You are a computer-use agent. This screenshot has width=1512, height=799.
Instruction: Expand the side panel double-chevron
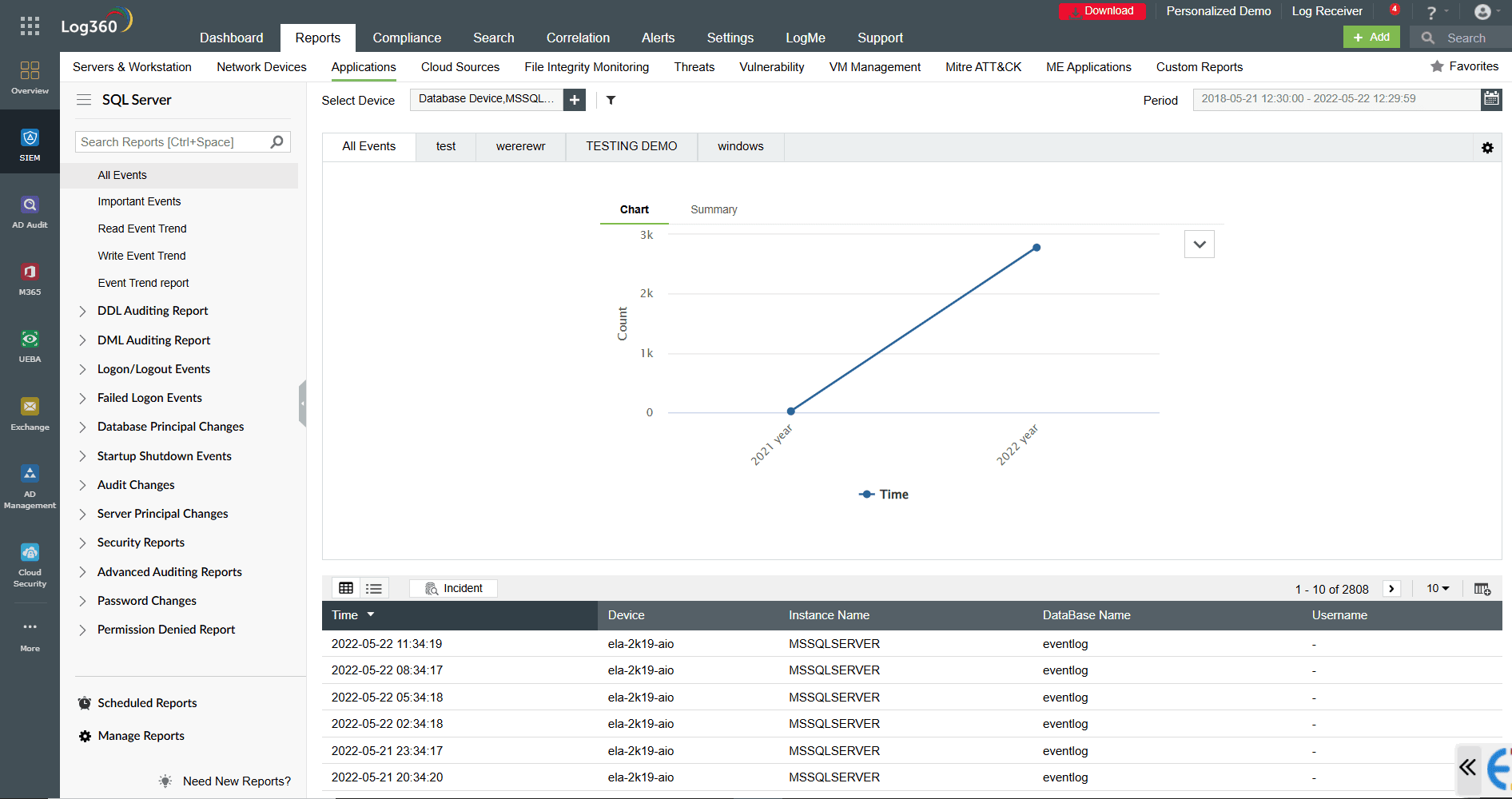[x=1468, y=769]
